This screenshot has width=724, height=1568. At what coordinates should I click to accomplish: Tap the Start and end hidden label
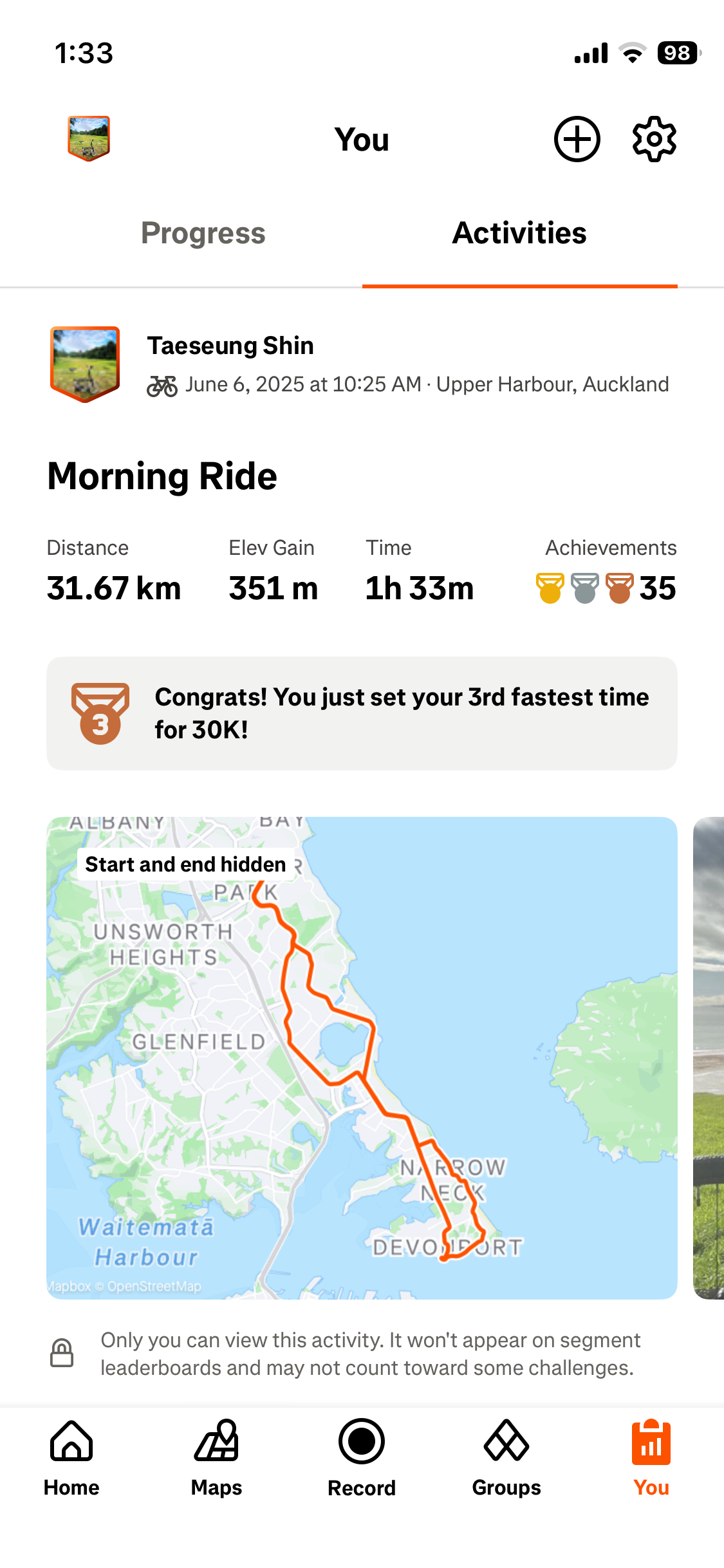pos(185,864)
